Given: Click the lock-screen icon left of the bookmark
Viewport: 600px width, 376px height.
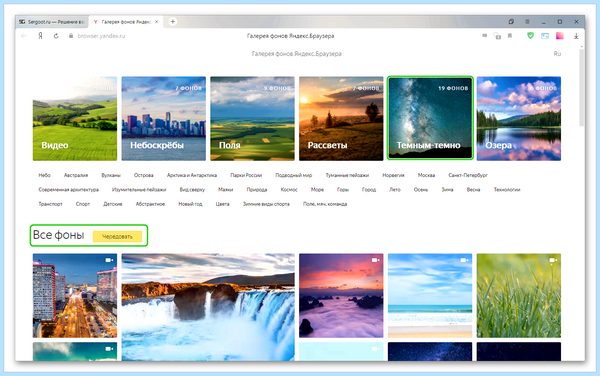Looking at the screenshot, I should pos(497,36).
